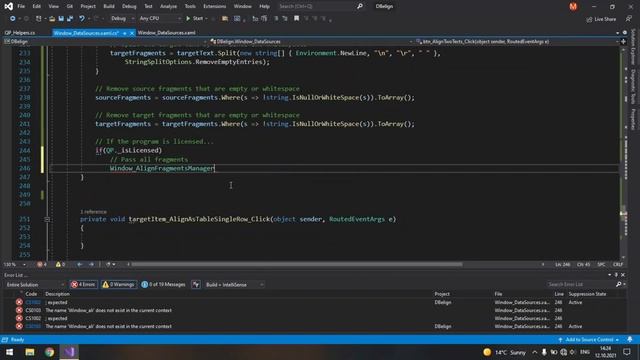Undo the last edit with the undo arrow
This screenshot has width=640, height=360.
82,18
